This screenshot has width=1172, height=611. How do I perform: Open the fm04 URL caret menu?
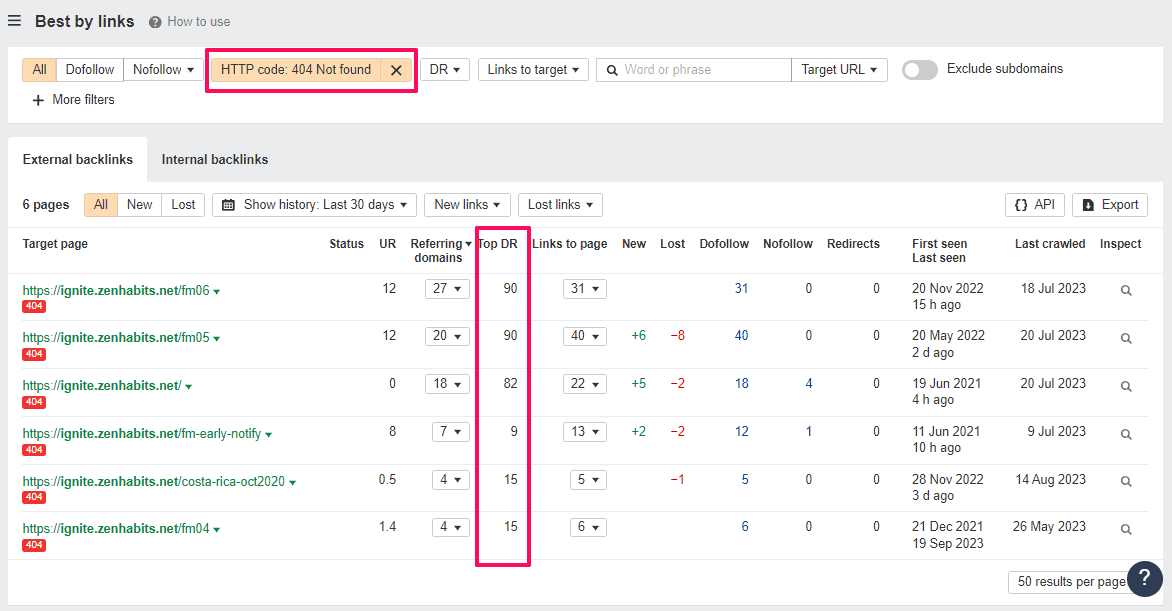tap(217, 529)
